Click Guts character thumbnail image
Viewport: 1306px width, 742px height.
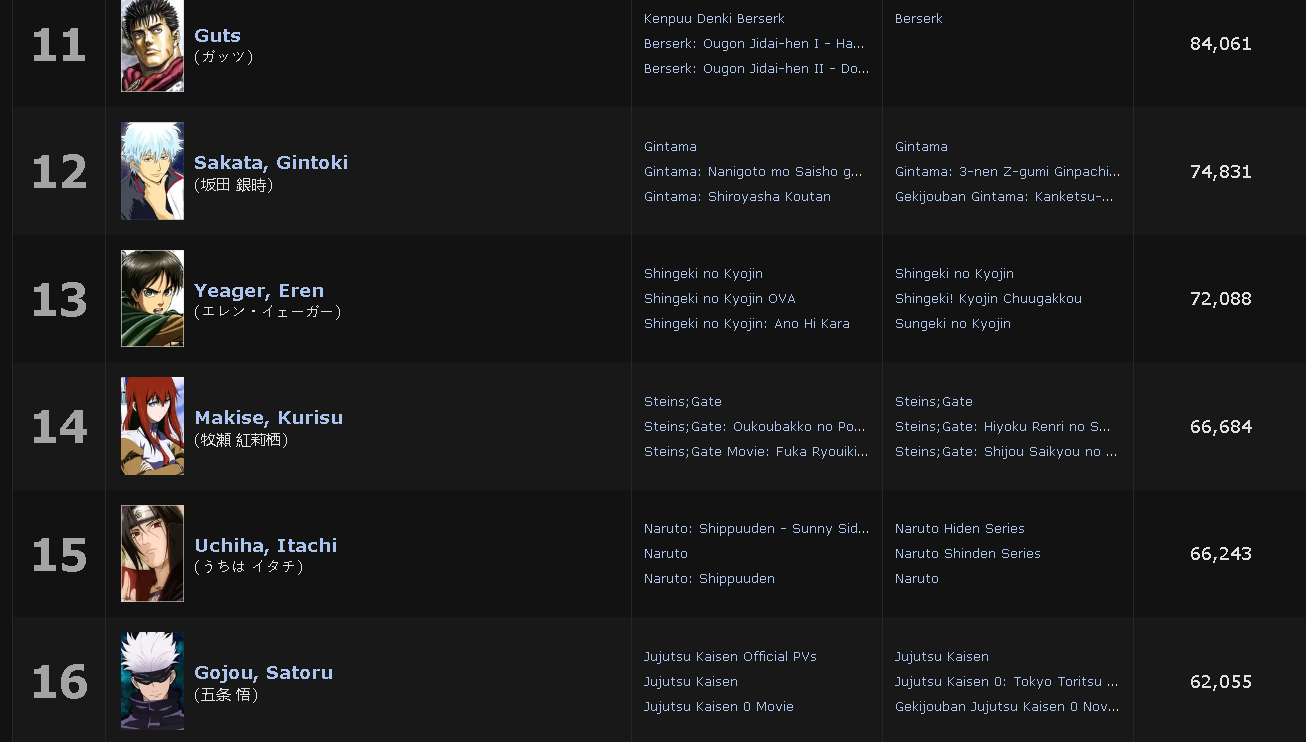pyautogui.click(x=152, y=46)
